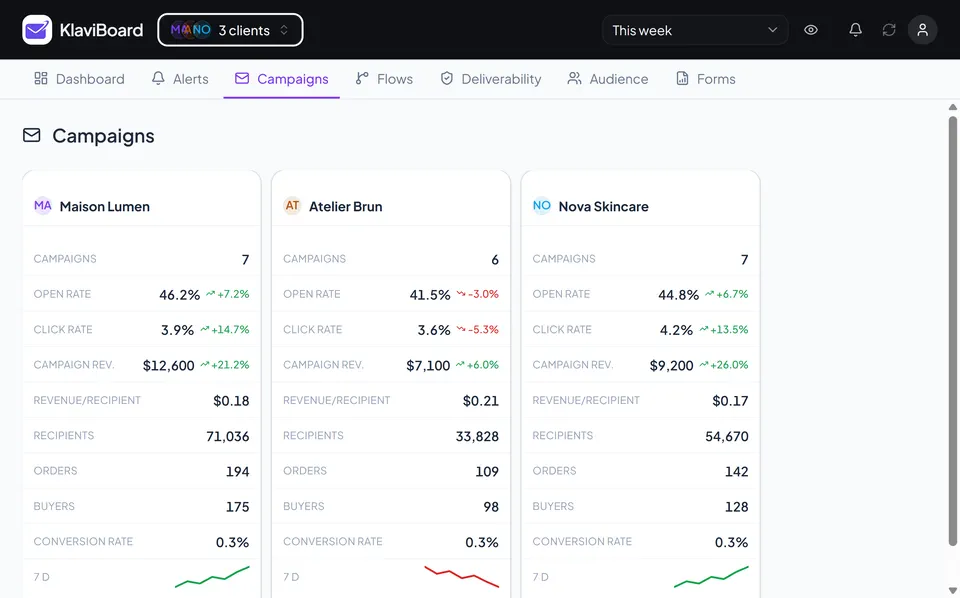960x598 pixels.
Task: Click the refresh sync icon
Action: [x=888, y=30]
